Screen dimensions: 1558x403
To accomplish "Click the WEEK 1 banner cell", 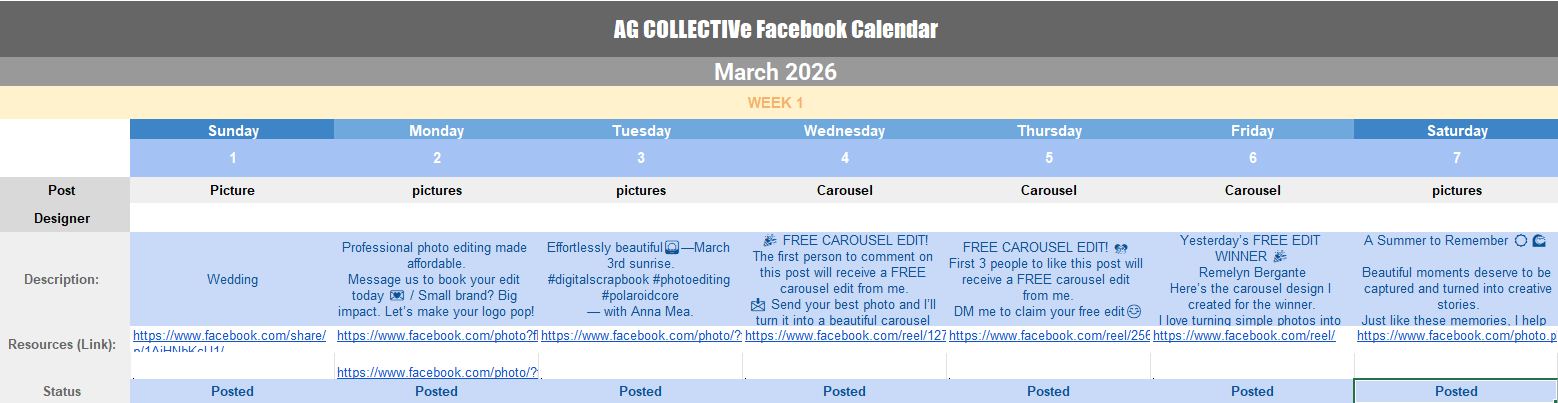I will click(776, 103).
